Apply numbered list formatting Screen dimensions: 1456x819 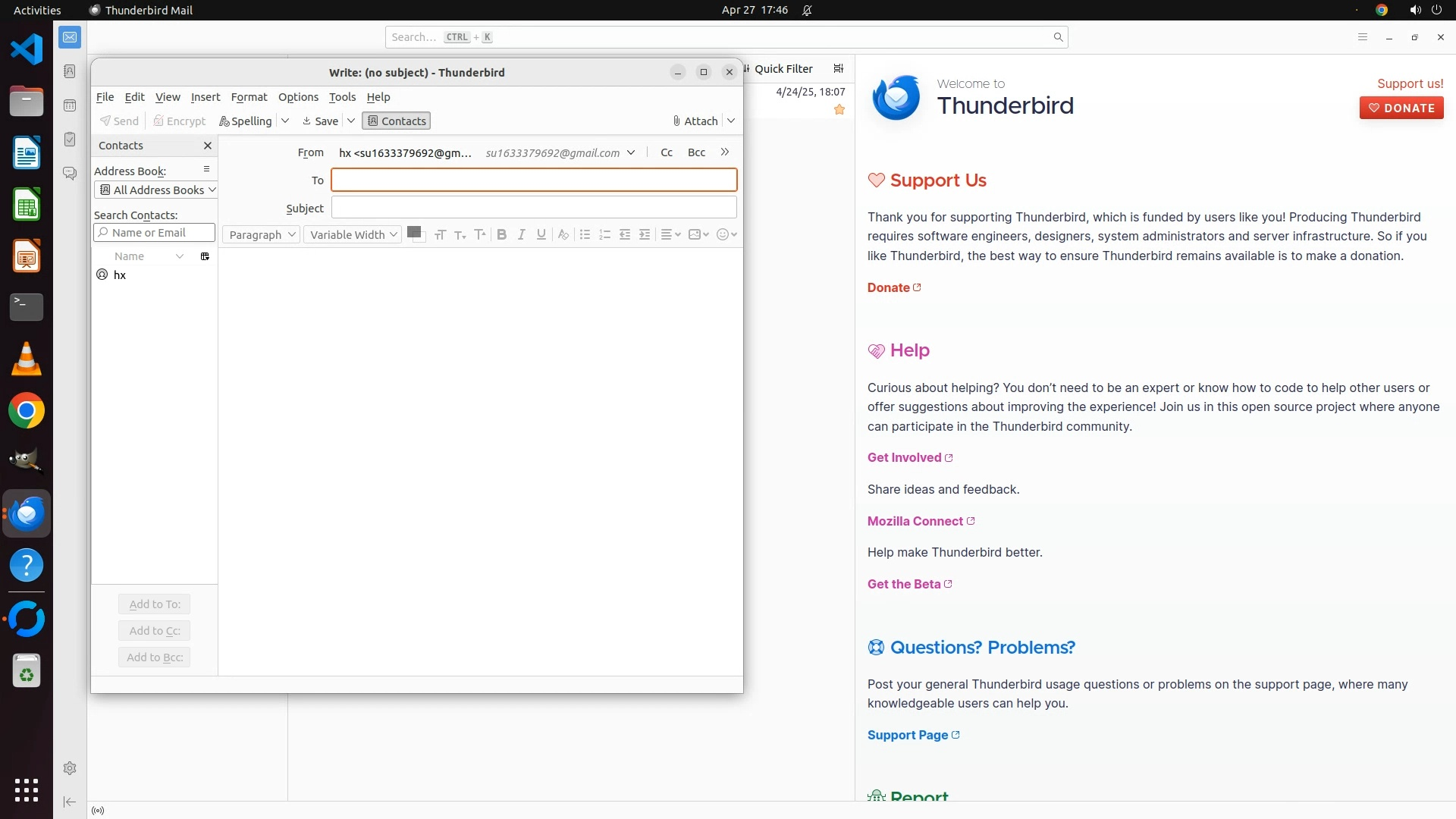(604, 235)
